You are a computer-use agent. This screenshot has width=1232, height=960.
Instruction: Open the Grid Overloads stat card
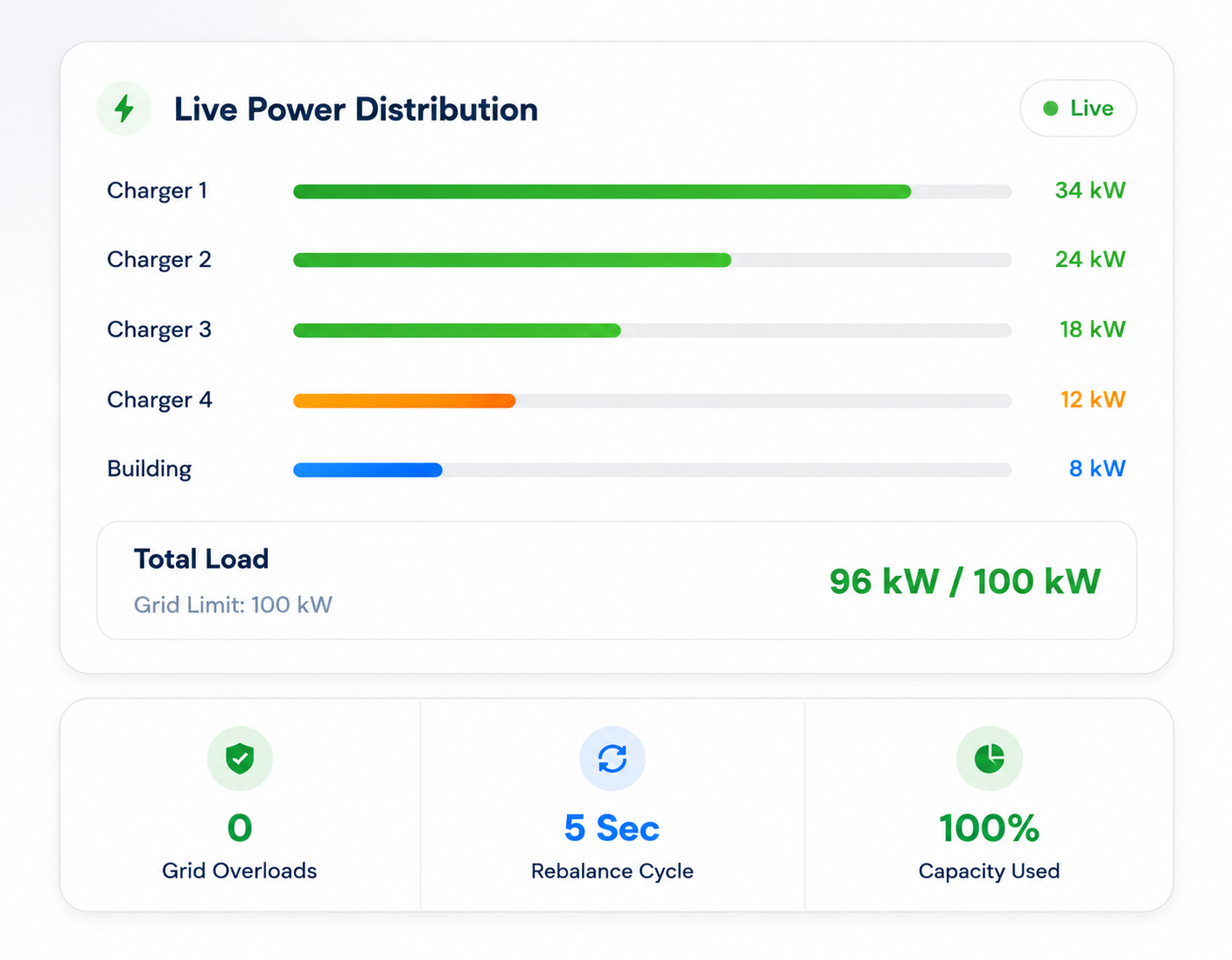click(x=240, y=805)
